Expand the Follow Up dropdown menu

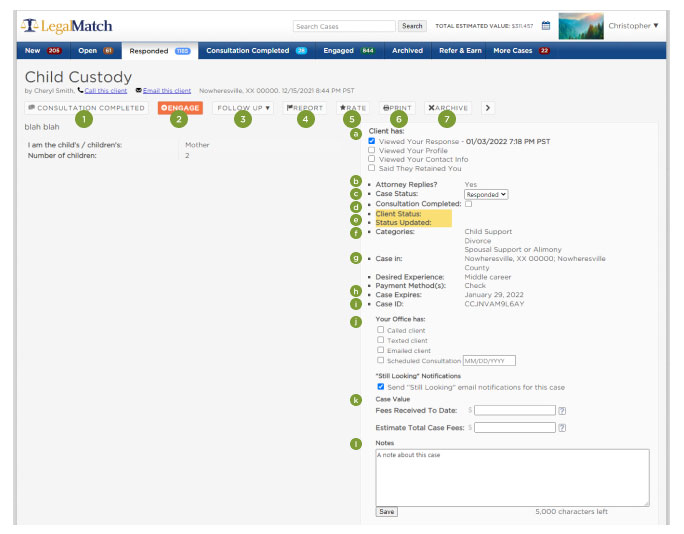tap(244, 107)
